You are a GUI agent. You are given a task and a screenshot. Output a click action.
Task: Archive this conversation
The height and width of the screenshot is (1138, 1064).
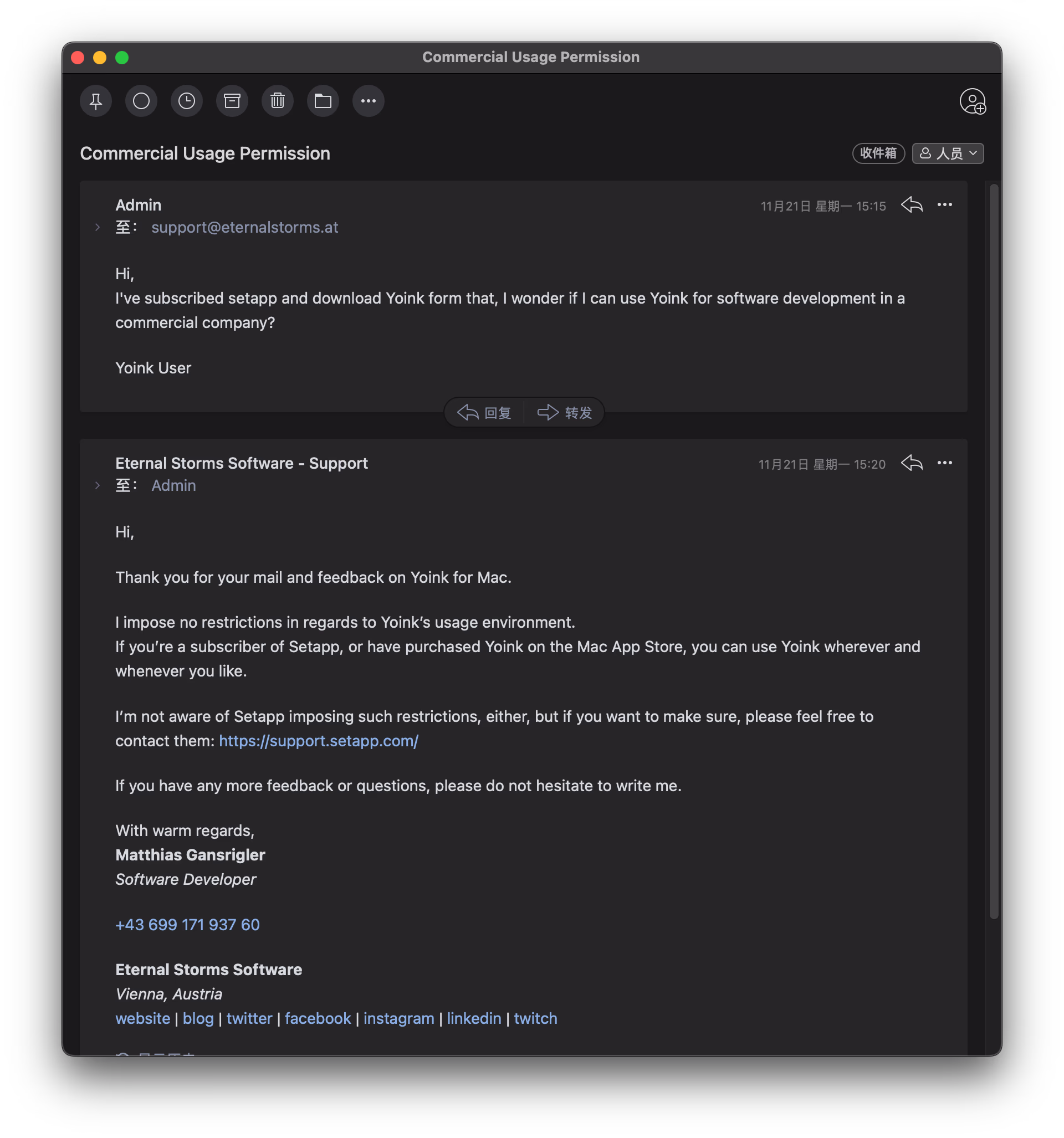[x=232, y=101]
